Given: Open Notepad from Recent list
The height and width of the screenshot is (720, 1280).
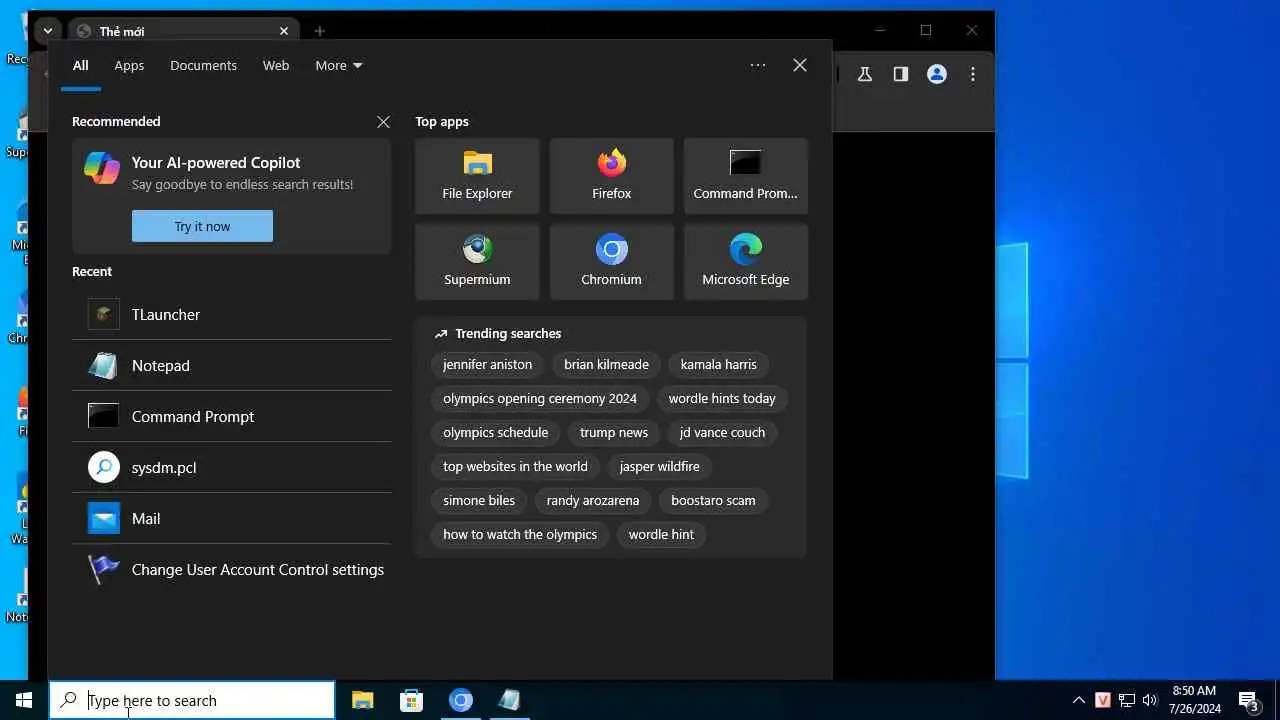Looking at the screenshot, I should pyautogui.click(x=231, y=365).
